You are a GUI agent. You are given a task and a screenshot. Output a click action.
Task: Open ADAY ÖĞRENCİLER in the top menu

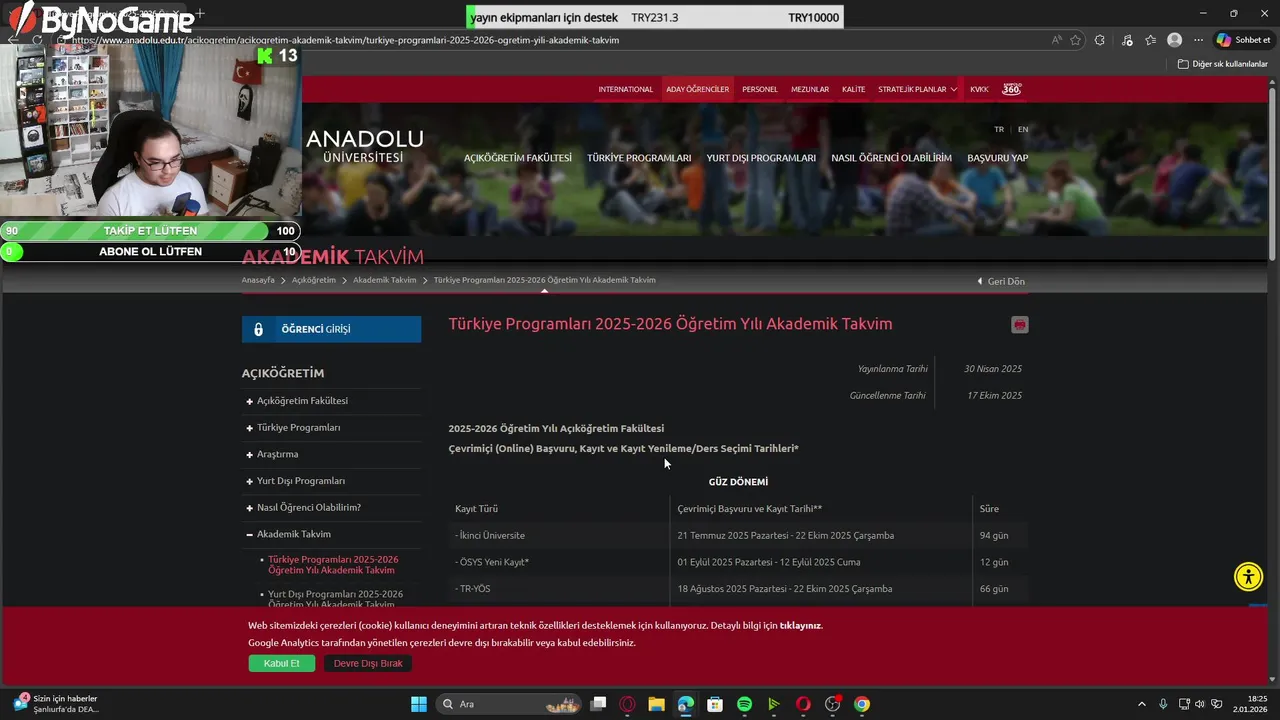click(x=698, y=89)
